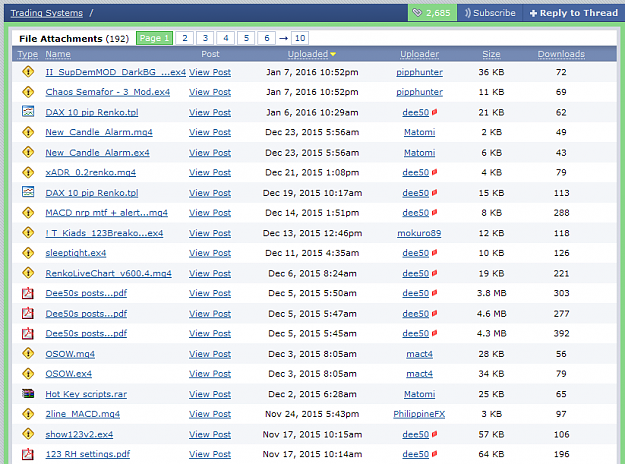Click the icon beside xADR_0.2renko.mq4
625x464 pixels.
tap(28, 172)
